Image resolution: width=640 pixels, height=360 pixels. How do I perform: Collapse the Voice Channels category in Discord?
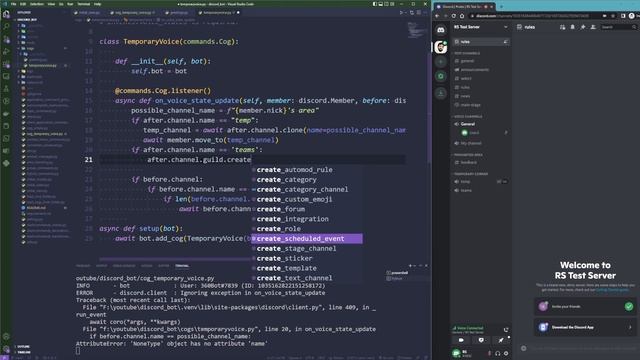coord(468,116)
